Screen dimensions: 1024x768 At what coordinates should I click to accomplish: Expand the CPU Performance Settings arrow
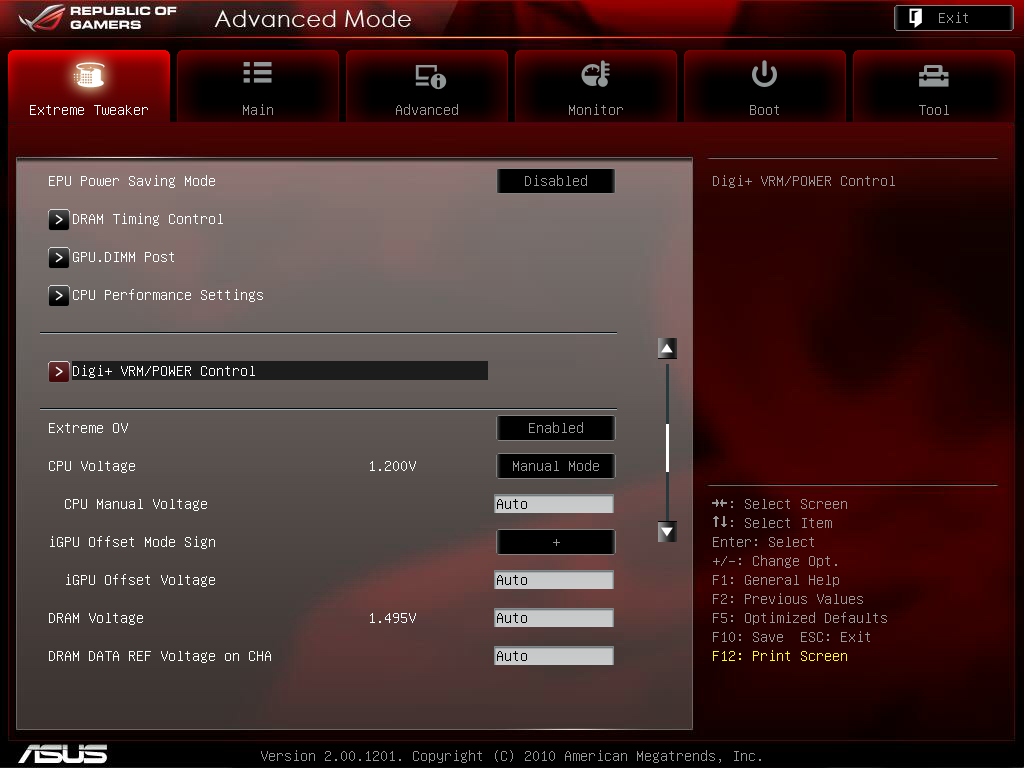[x=59, y=295]
